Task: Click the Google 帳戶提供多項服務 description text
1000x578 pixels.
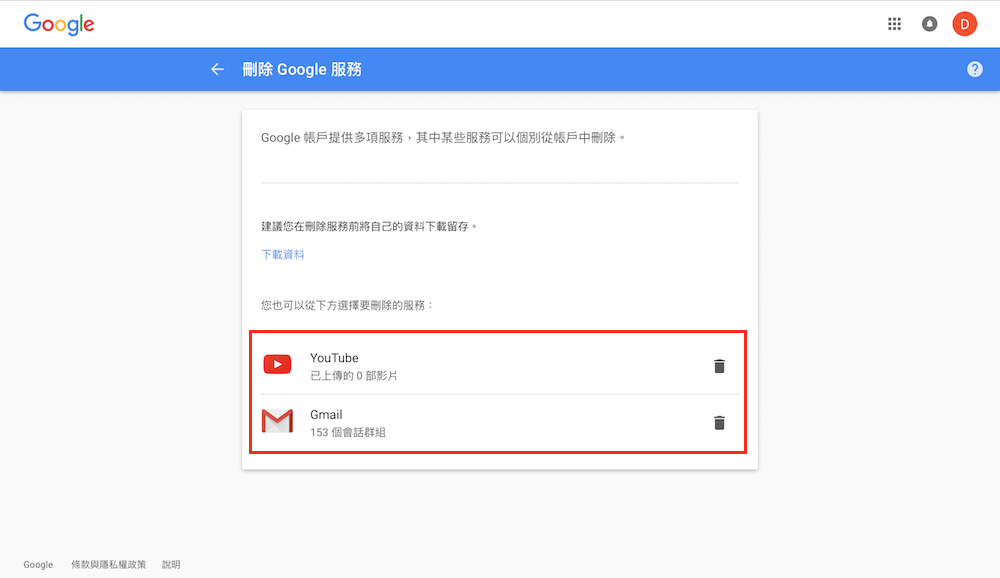Action: click(443, 138)
